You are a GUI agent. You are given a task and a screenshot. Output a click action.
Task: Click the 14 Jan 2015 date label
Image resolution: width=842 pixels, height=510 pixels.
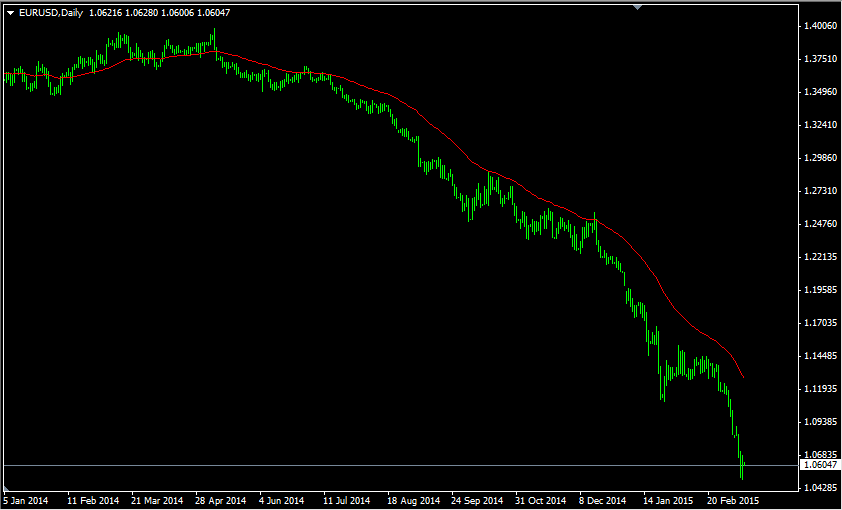[667, 501]
